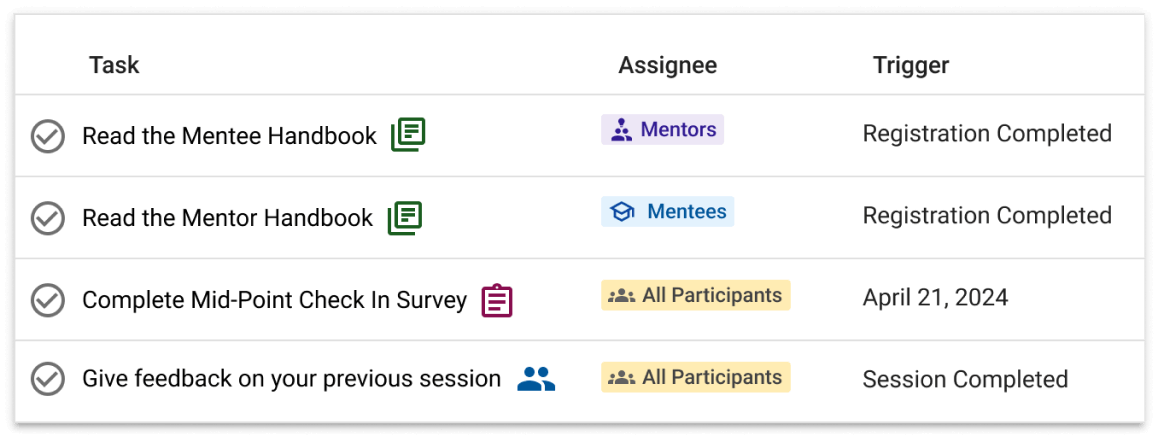Click the Task column header
Viewport: 1158px width, 438px height.
pos(114,65)
